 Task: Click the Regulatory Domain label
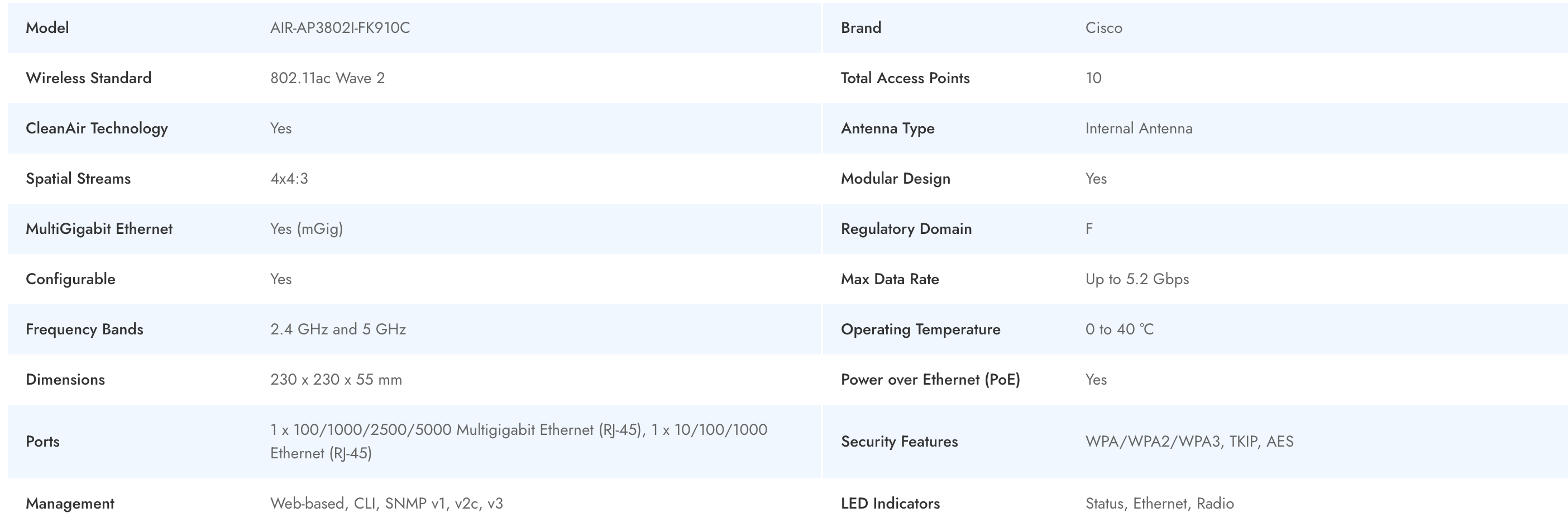click(906, 229)
